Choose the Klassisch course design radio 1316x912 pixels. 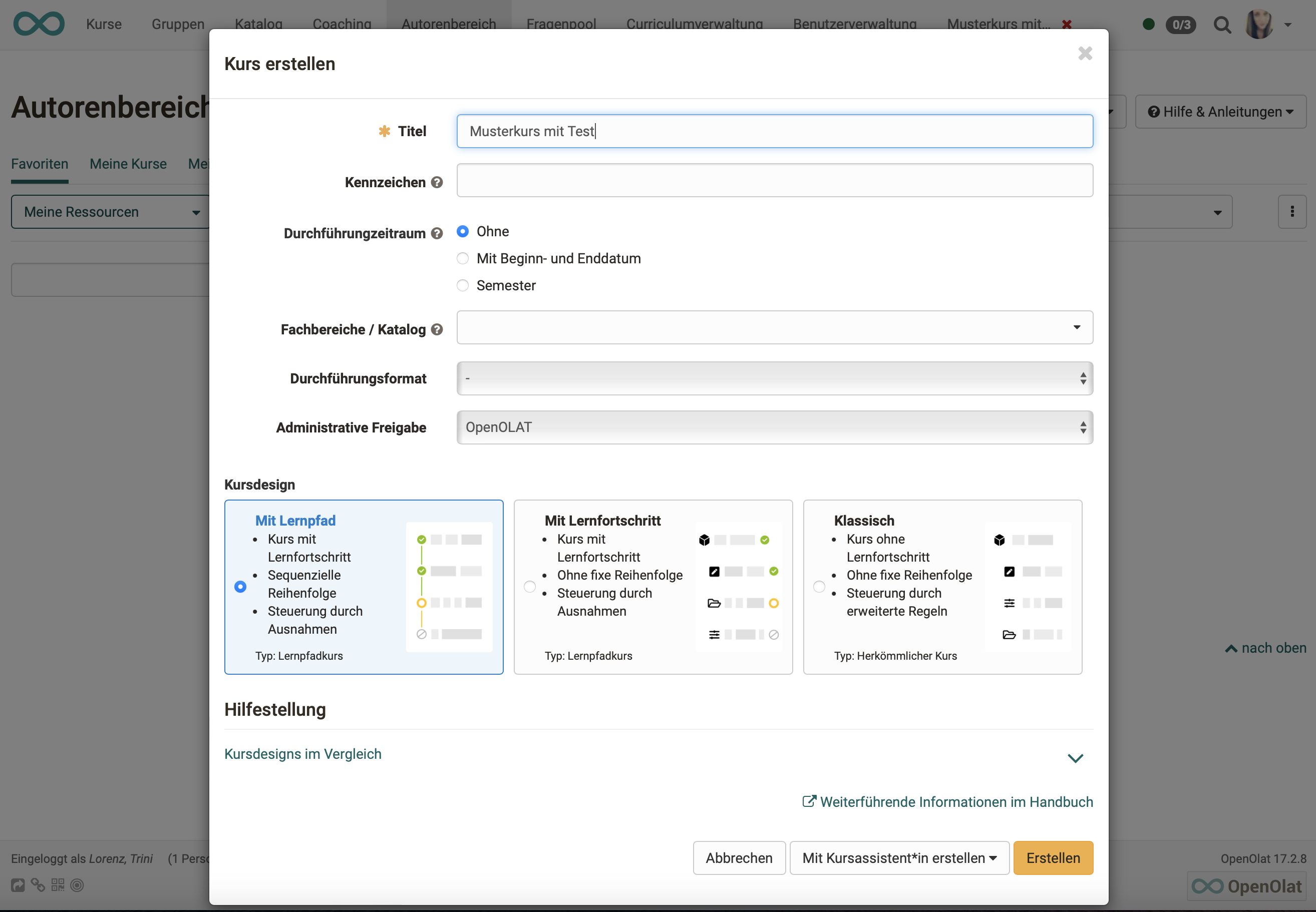click(x=819, y=587)
